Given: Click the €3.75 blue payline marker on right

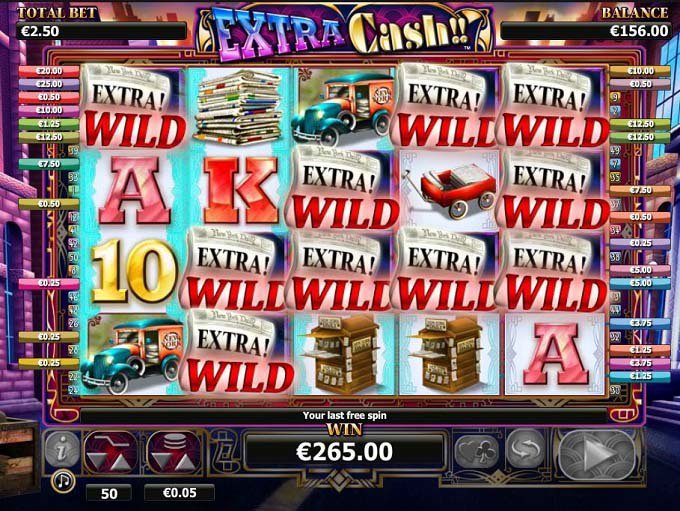Looking at the screenshot, I should [640, 323].
